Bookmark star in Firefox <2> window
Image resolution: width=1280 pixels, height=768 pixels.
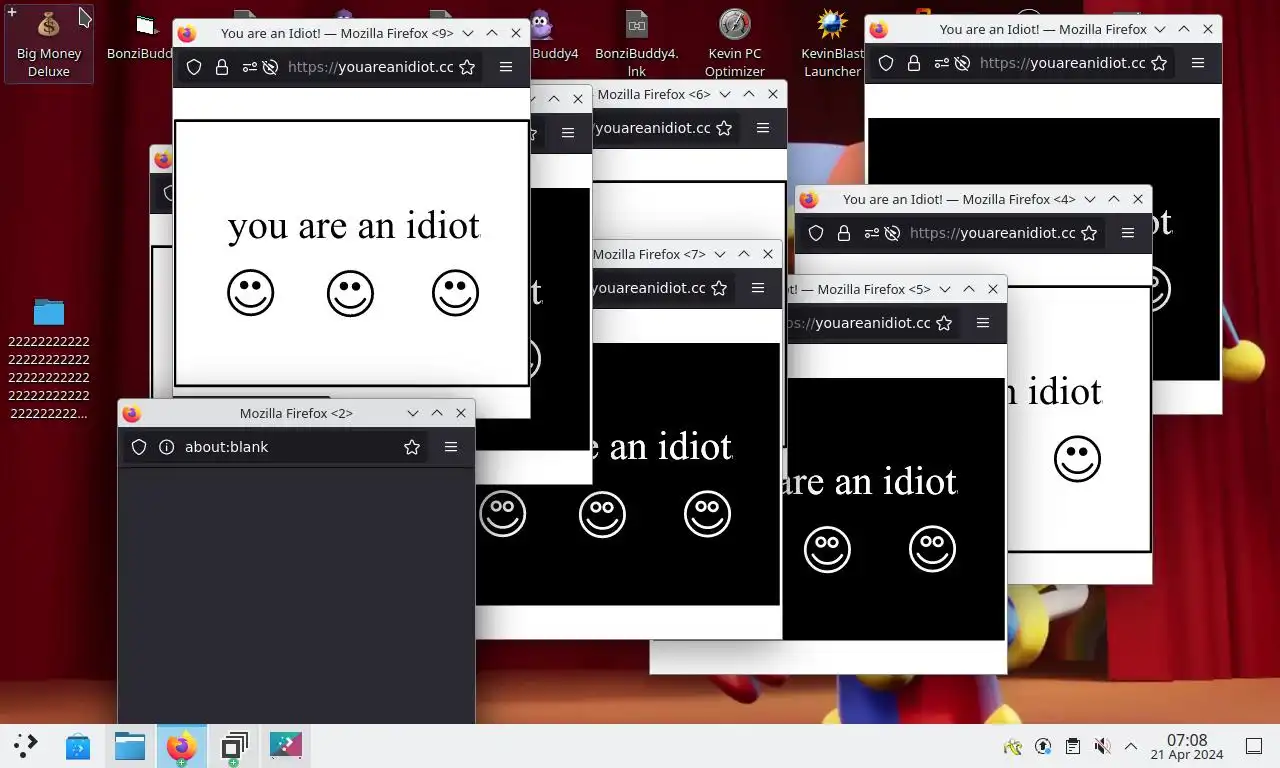(x=412, y=447)
